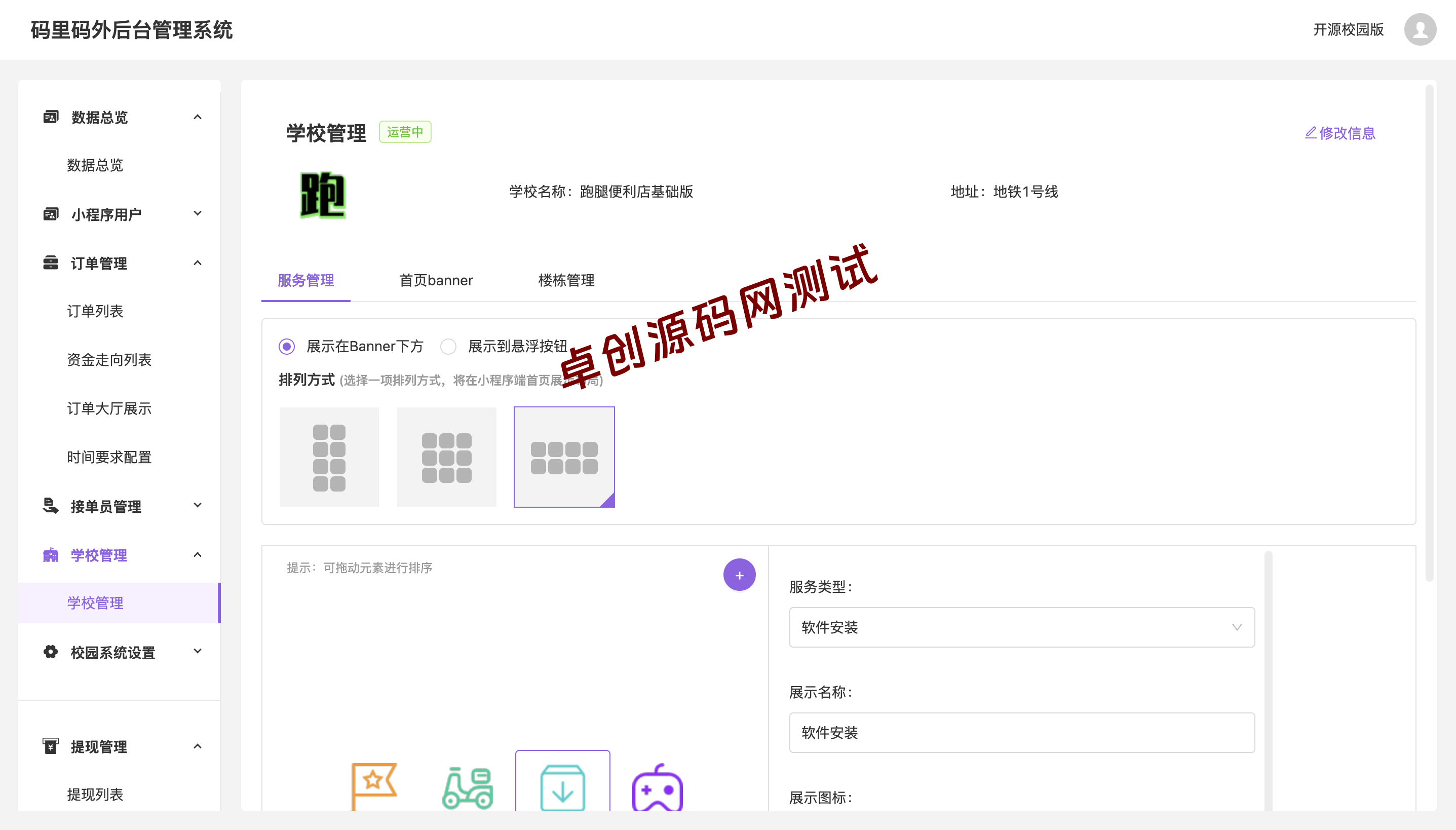
Task: Switch to the 服务管理 tab
Action: [306, 281]
